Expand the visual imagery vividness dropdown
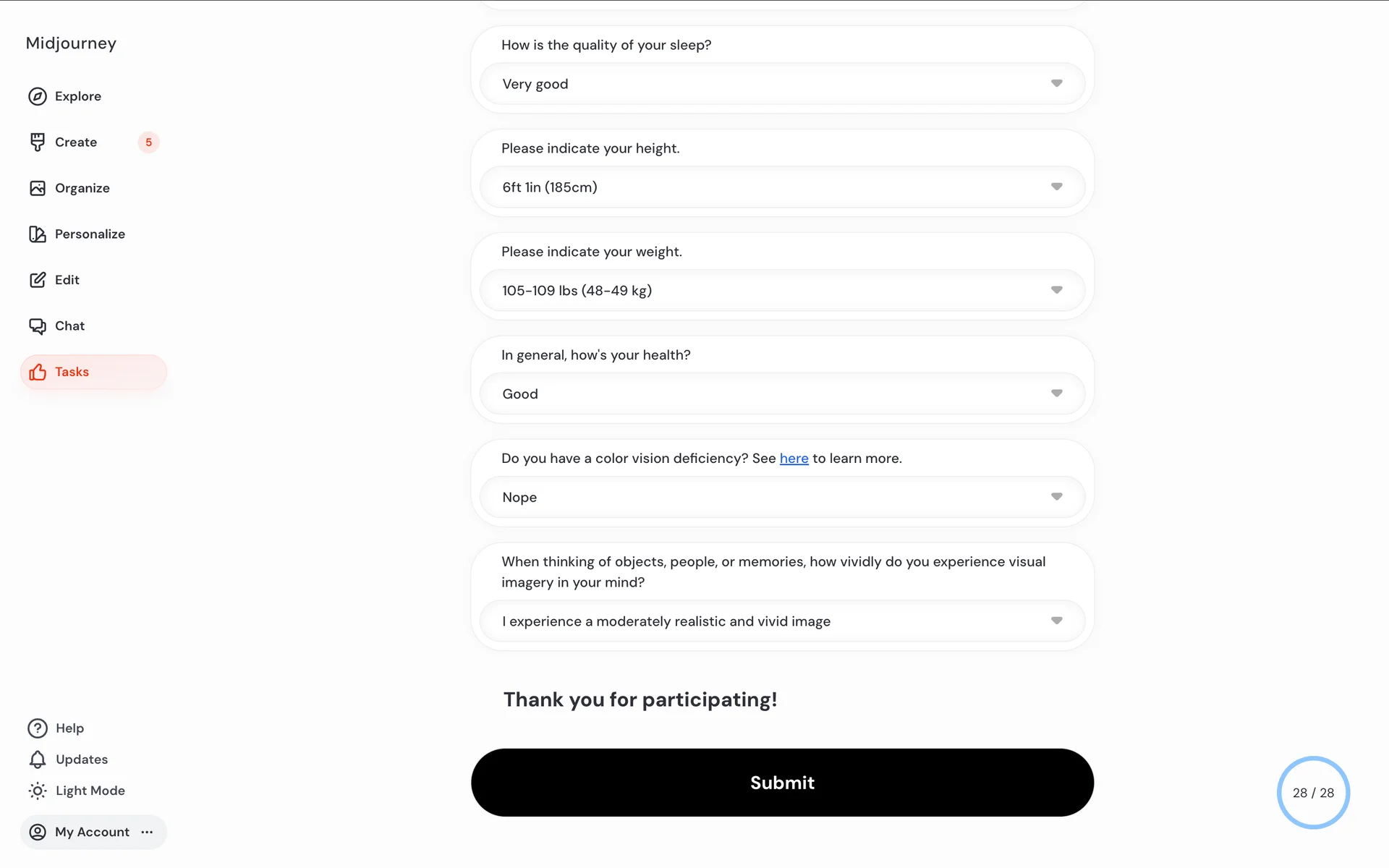Image resolution: width=1389 pixels, height=868 pixels. coord(782,621)
